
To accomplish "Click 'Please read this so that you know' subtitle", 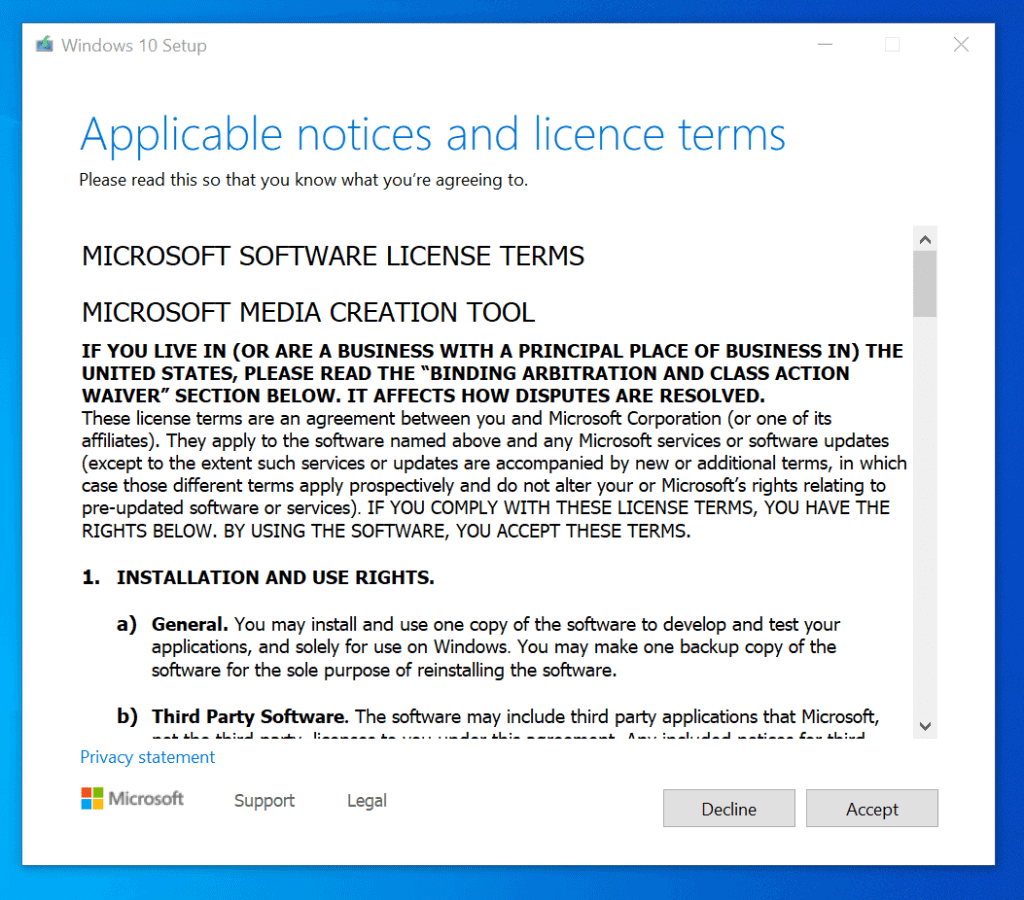I will [304, 180].
